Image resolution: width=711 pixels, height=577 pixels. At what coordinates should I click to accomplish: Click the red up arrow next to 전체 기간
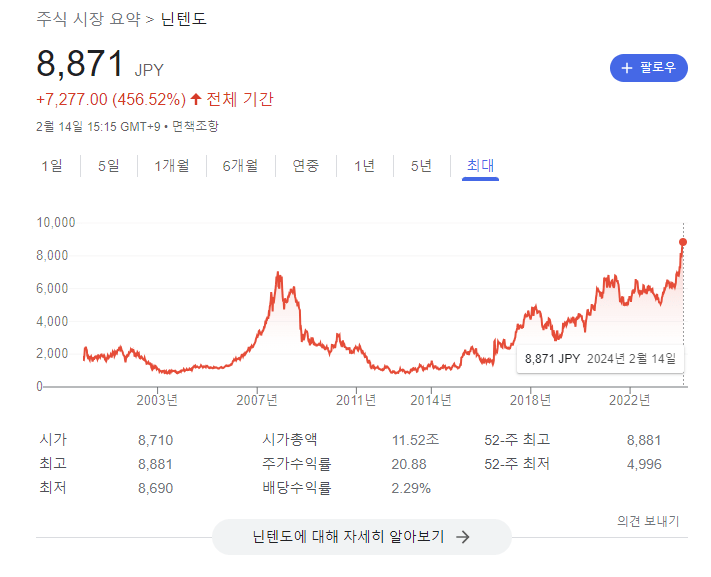pyautogui.click(x=196, y=99)
